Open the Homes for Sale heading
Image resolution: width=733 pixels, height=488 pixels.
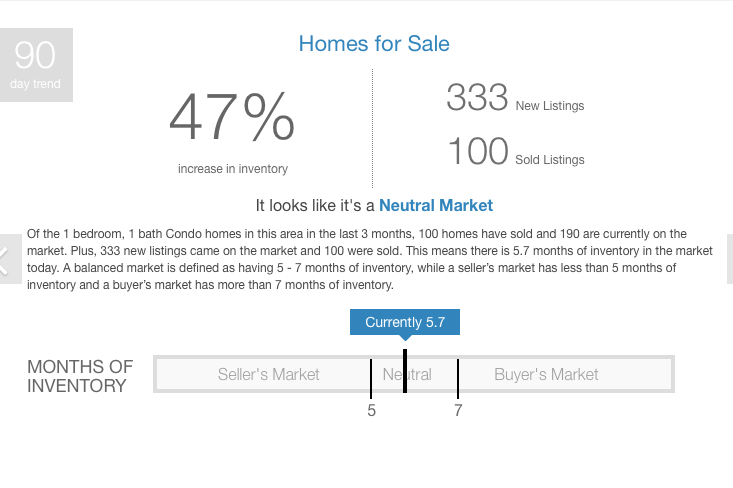click(x=374, y=44)
